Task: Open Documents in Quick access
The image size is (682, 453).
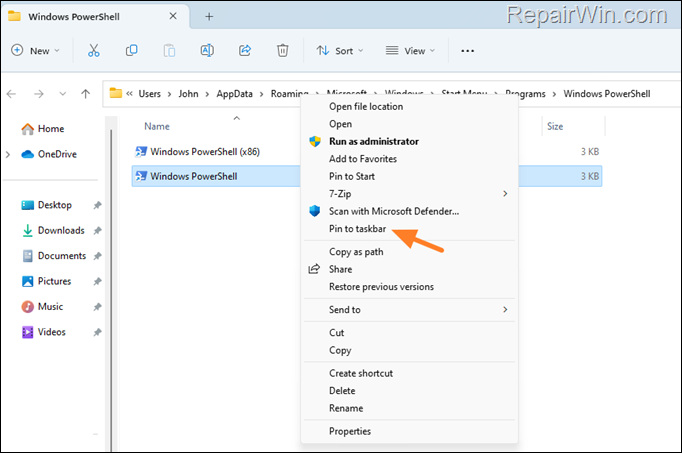Action: (53, 256)
